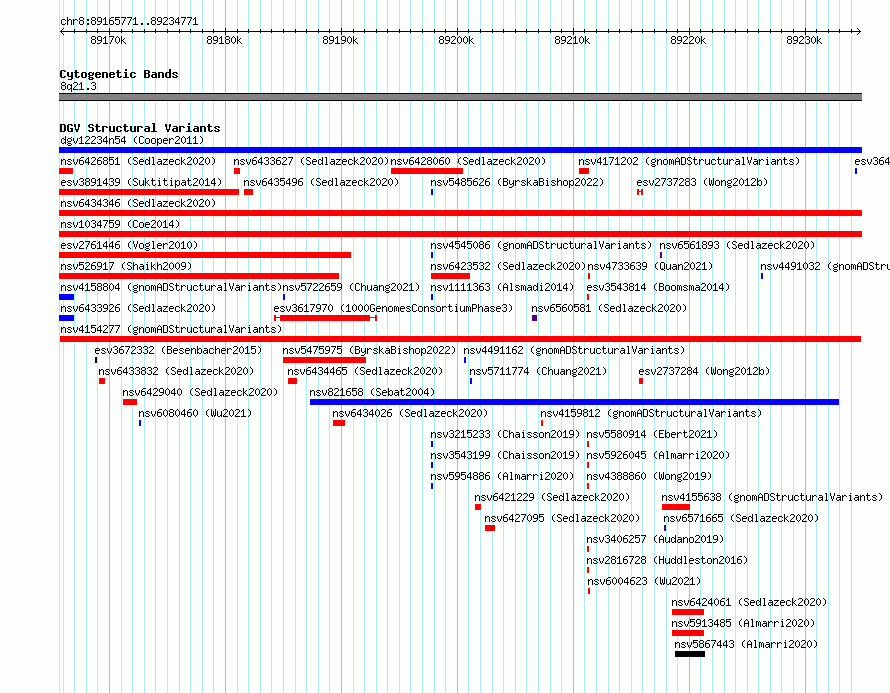
Task: Open nsv1034759 (Coe2014) variant
Action: pos(120,224)
